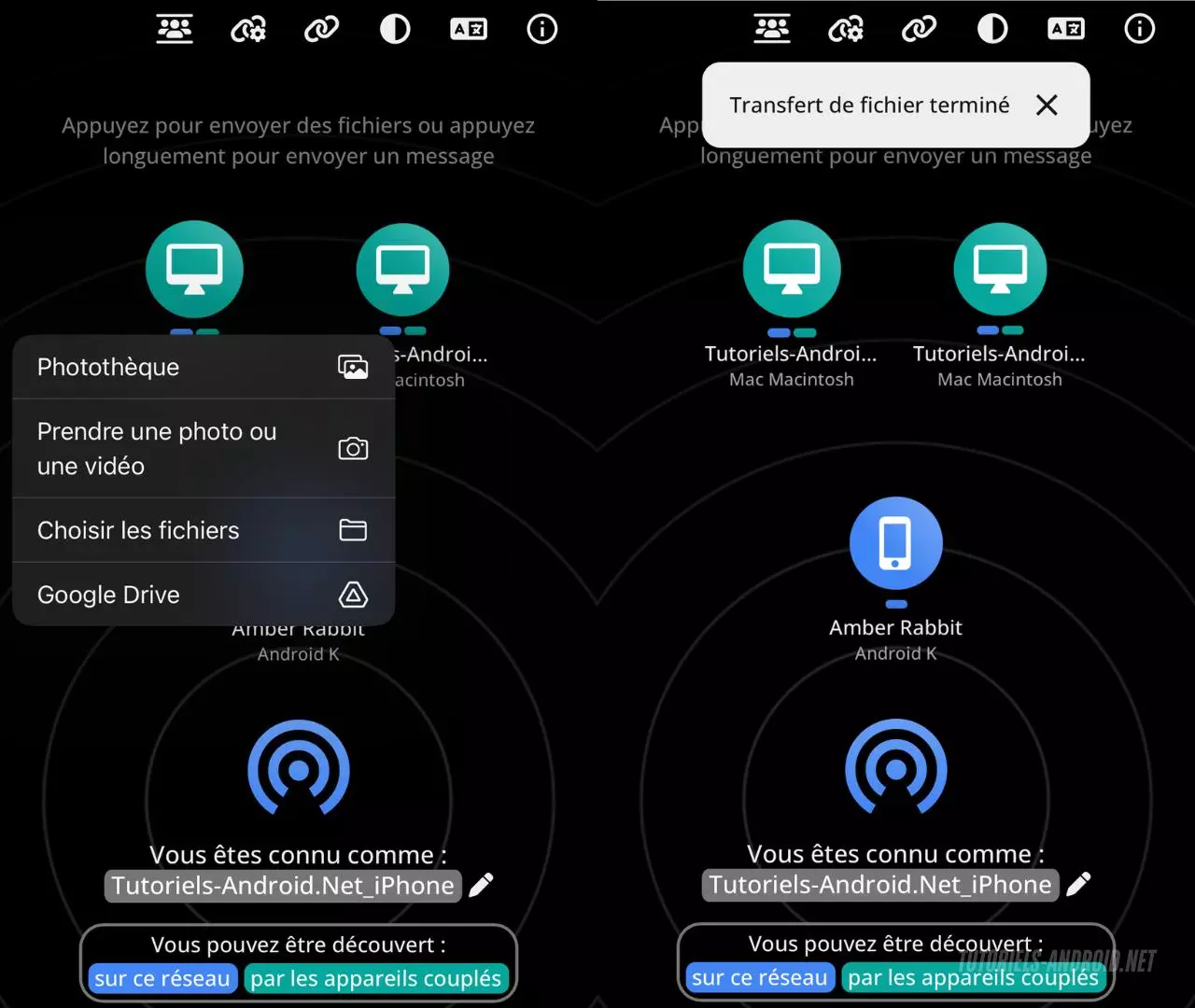Edit device name pencil icon, left screen
The image size is (1195, 1008).
(x=482, y=885)
